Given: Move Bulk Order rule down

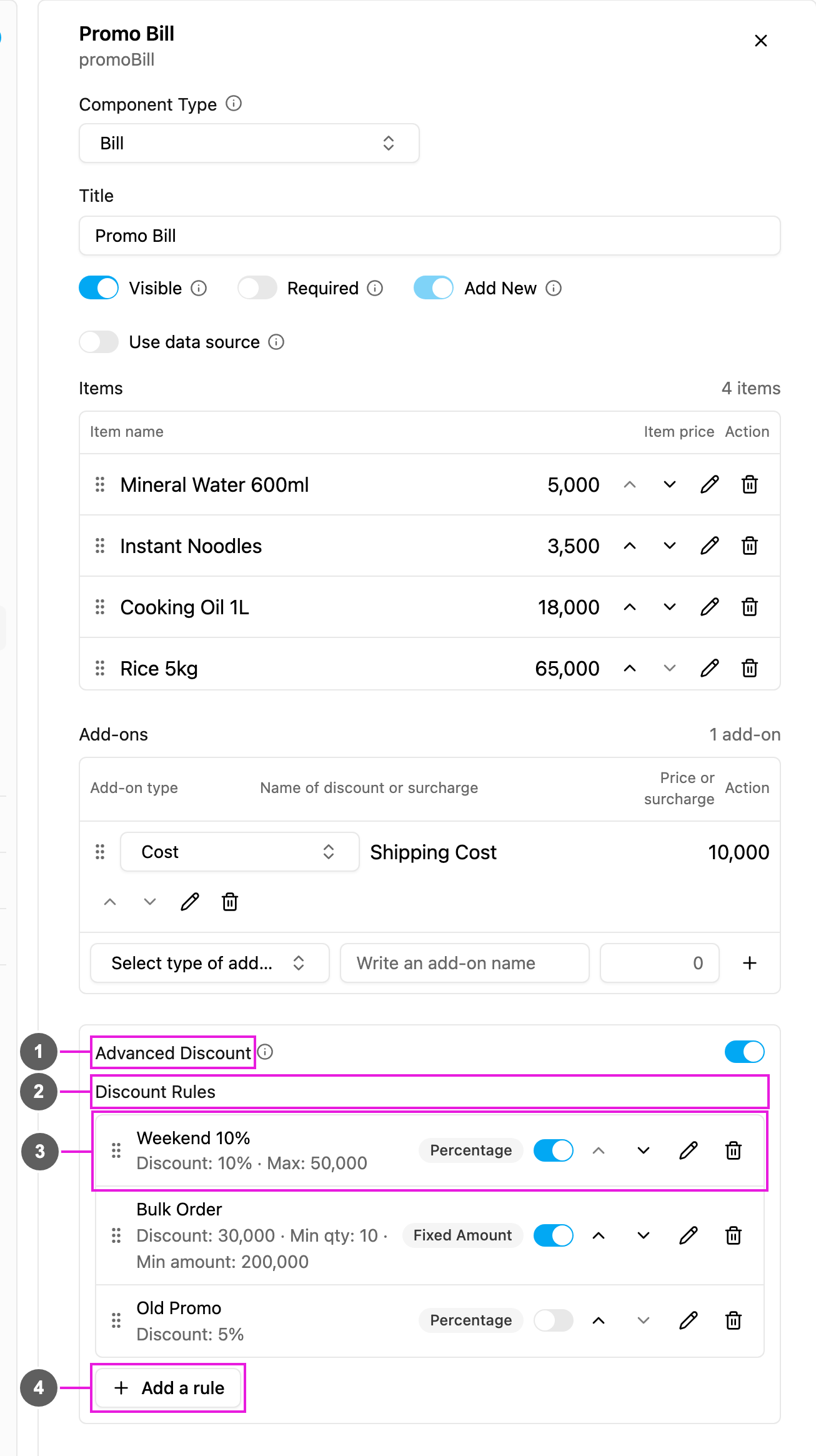Looking at the screenshot, I should tap(644, 1235).
